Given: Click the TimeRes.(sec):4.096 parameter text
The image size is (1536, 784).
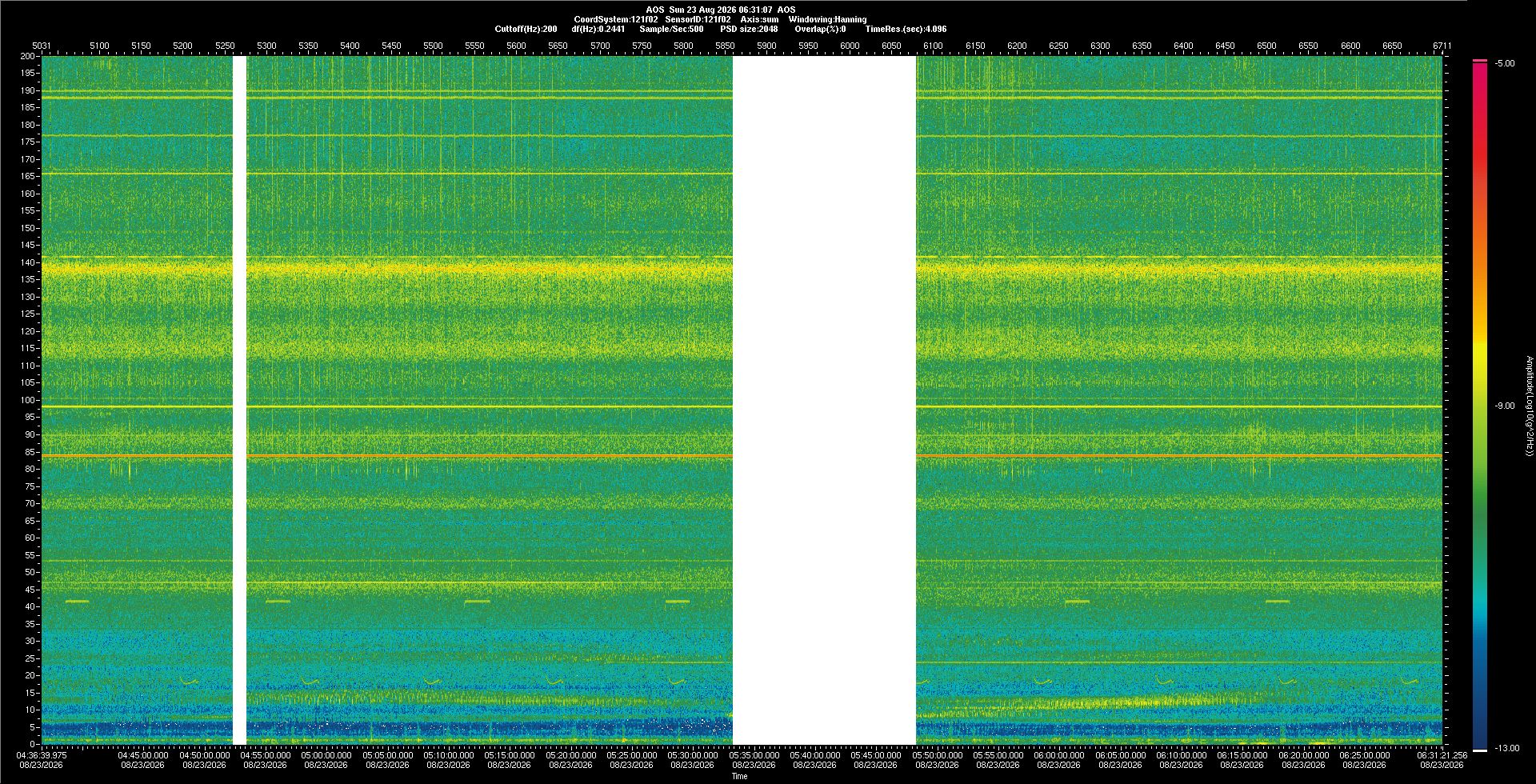Looking at the screenshot, I should tap(906, 29).
